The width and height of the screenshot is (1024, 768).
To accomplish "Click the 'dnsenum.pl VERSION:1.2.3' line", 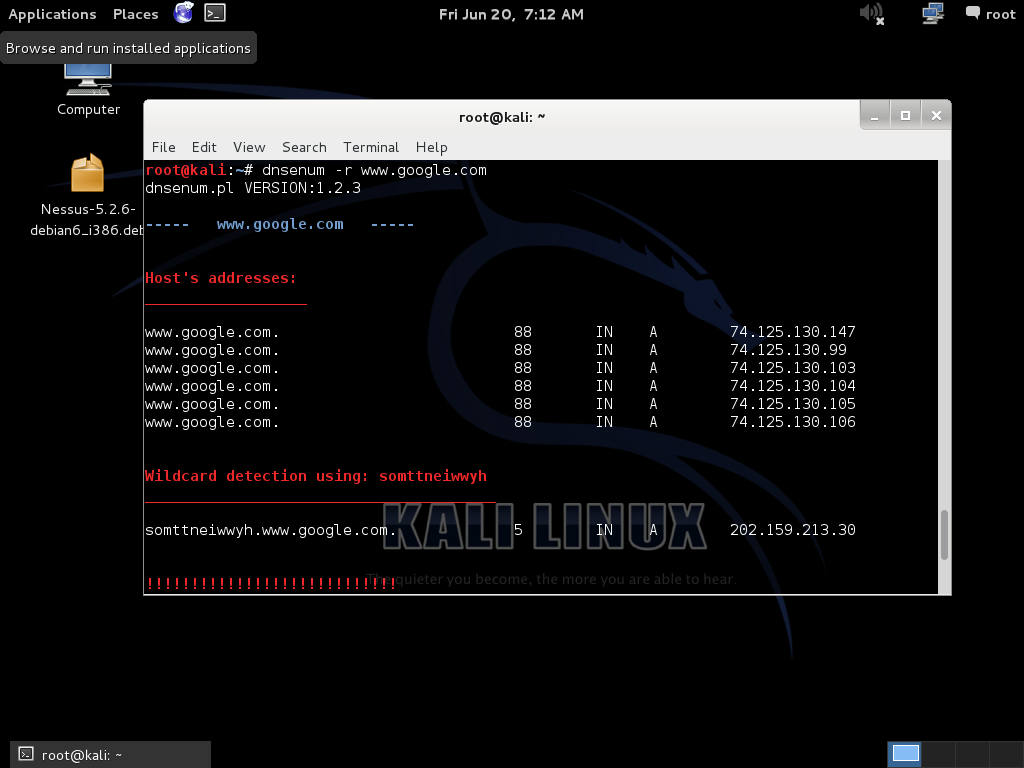I will click(x=253, y=188).
